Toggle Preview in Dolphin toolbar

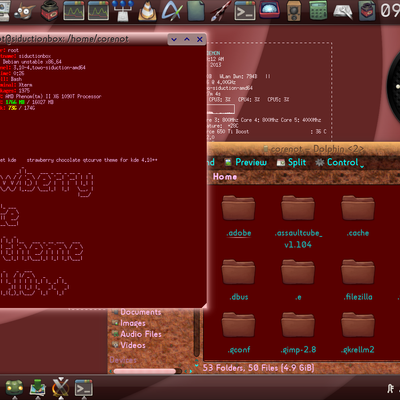pos(246,162)
